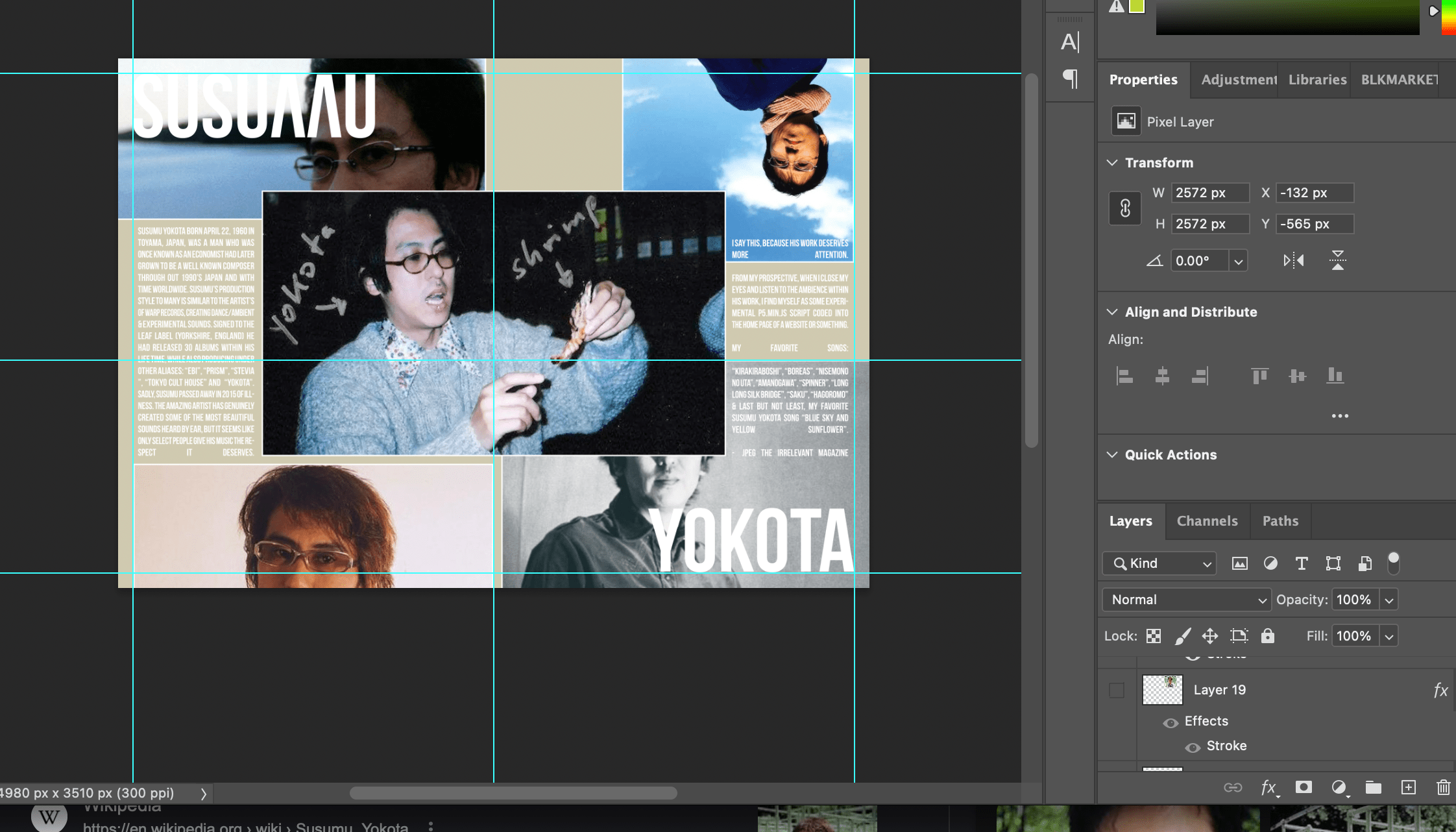1456x832 pixels.
Task: Collapse the Align and Distribute section
Action: click(x=1112, y=312)
